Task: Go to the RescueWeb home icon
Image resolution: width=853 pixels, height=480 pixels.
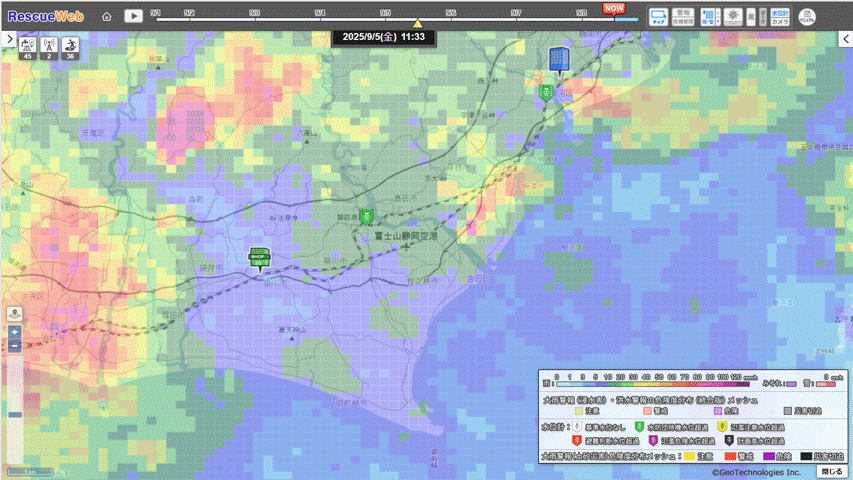Action: (107, 16)
